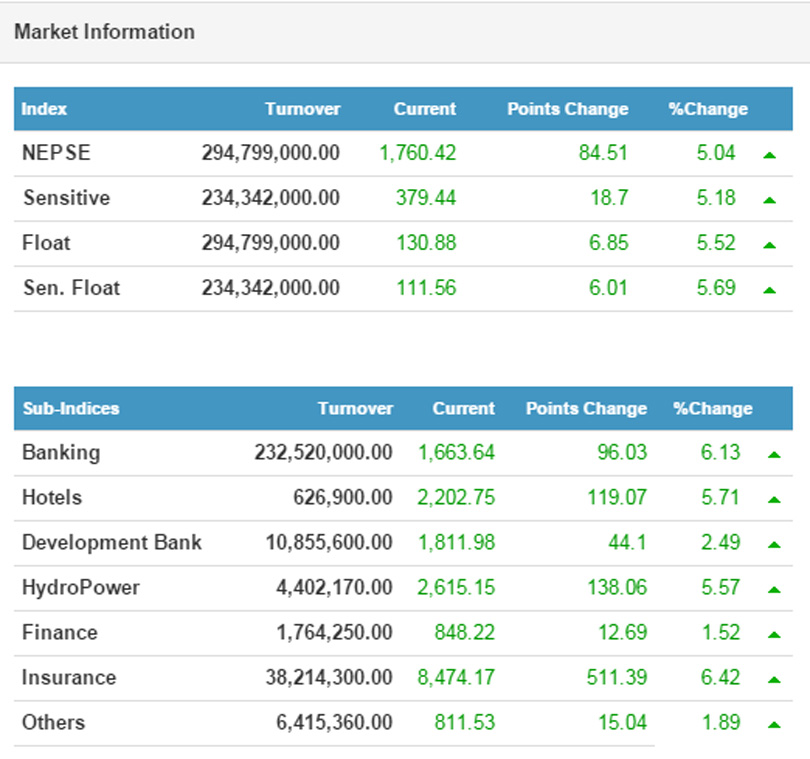
Task: Click the Insurance row up-arrow indicator
Action: (x=774, y=679)
